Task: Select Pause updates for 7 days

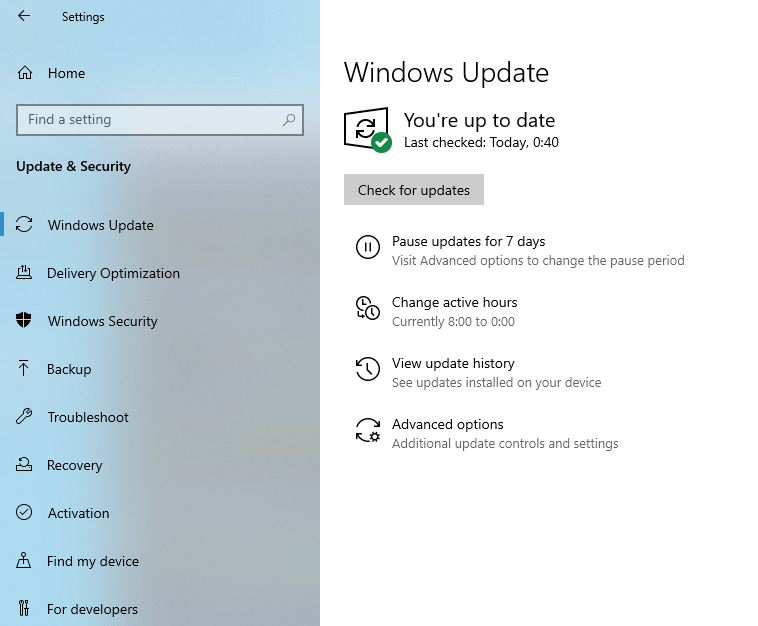Action: click(468, 241)
